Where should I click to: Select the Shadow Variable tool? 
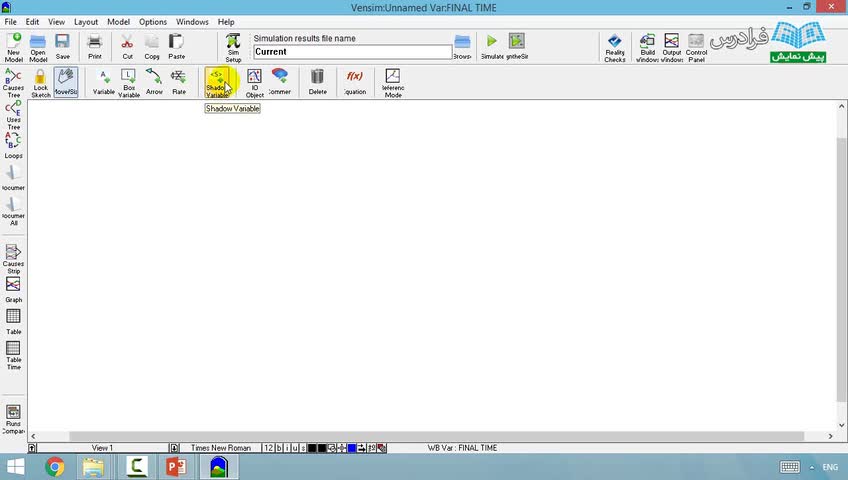coord(216,82)
